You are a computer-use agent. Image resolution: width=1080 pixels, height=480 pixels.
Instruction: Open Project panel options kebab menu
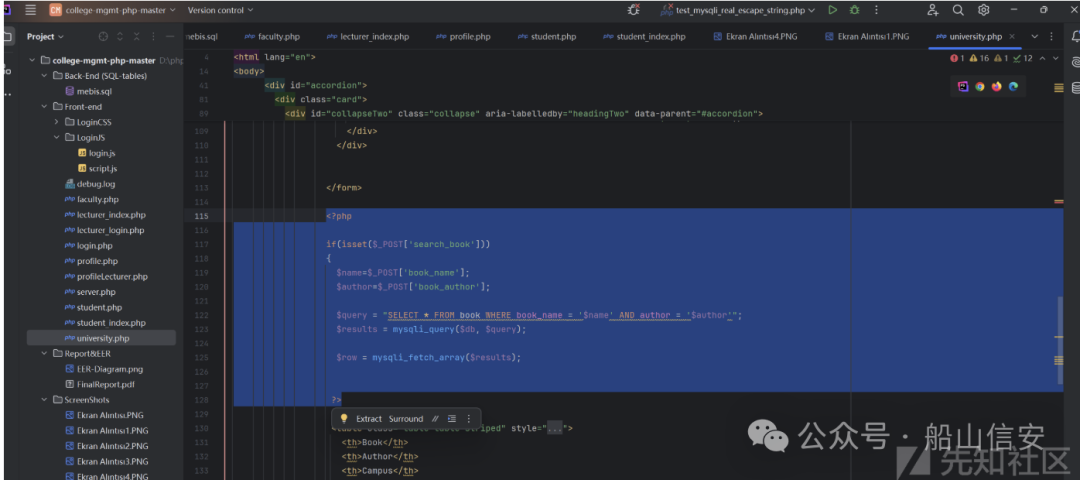click(x=153, y=36)
